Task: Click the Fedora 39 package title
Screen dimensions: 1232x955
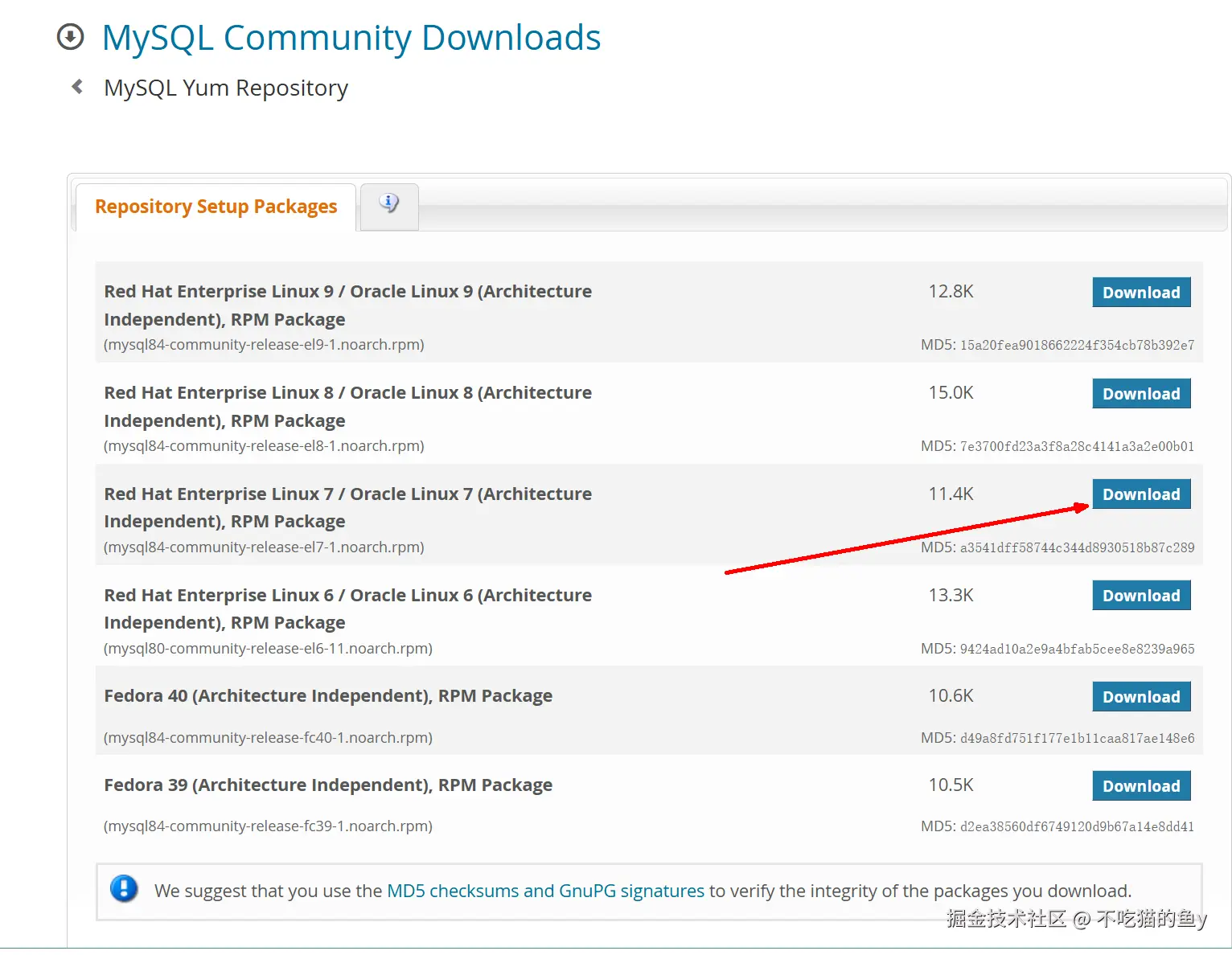Action: (x=328, y=785)
